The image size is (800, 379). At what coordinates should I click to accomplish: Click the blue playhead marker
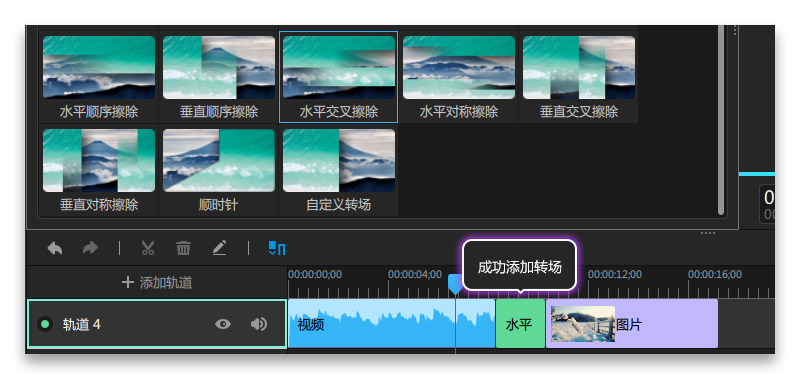pos(455,284)
